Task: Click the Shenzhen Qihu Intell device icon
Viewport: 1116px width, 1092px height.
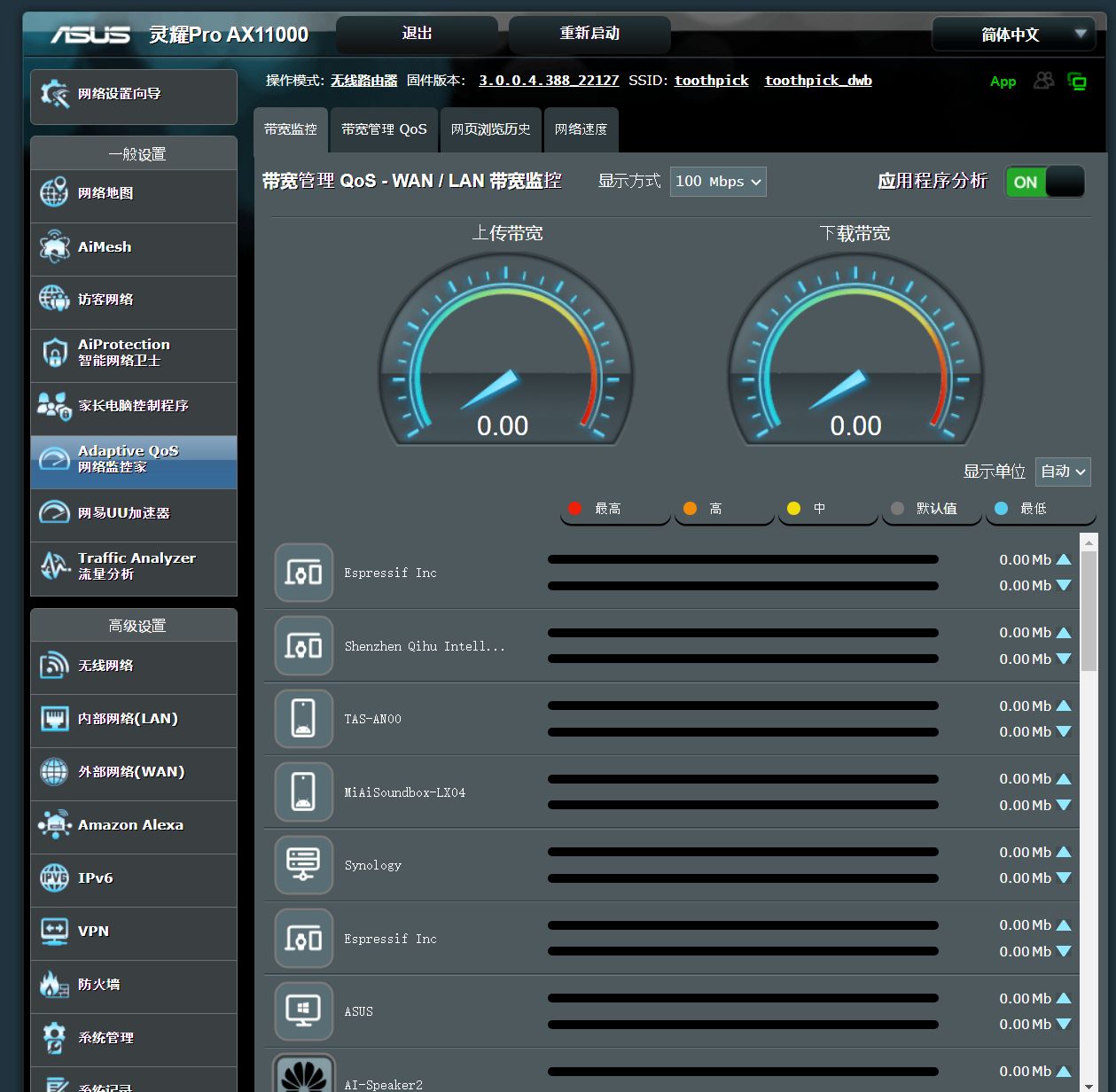Action: pos(304,646)
